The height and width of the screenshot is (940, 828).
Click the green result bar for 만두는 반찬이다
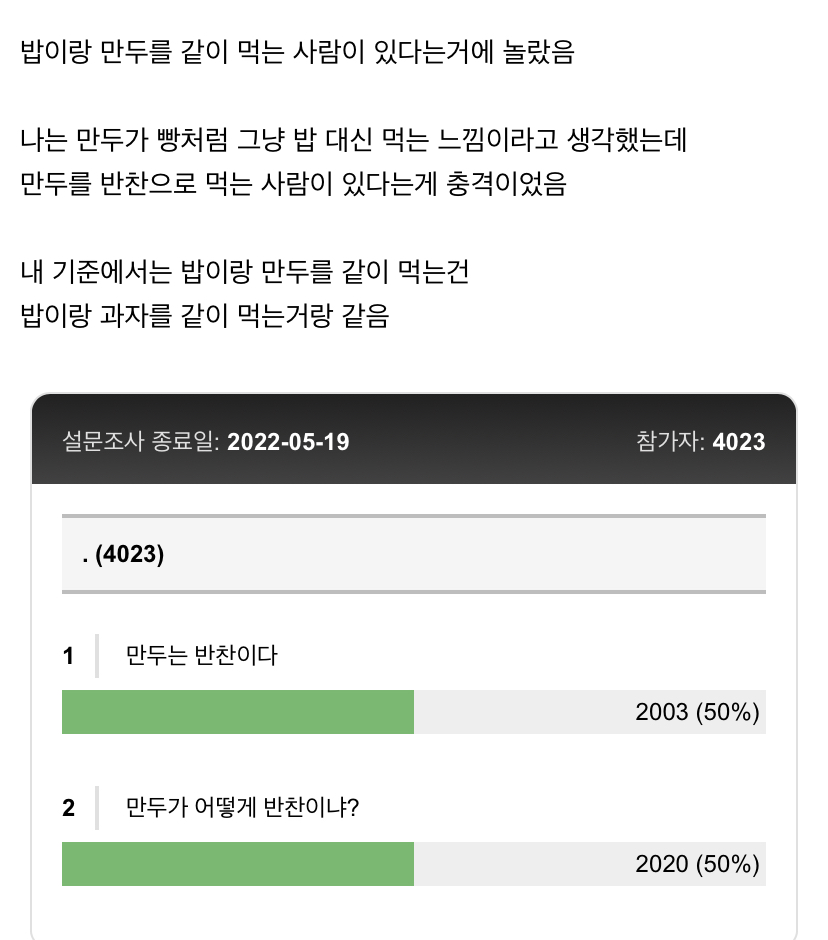tap(238, 712)
